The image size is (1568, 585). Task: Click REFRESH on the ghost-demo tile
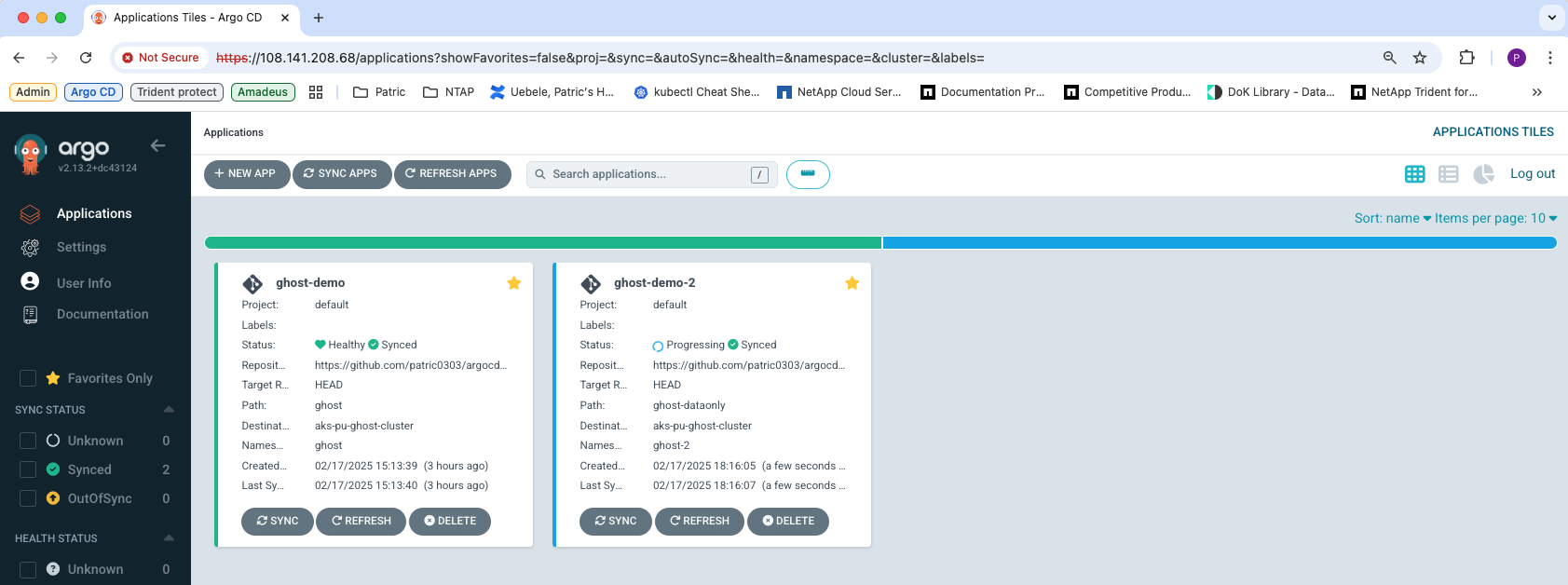pos(361,522)
